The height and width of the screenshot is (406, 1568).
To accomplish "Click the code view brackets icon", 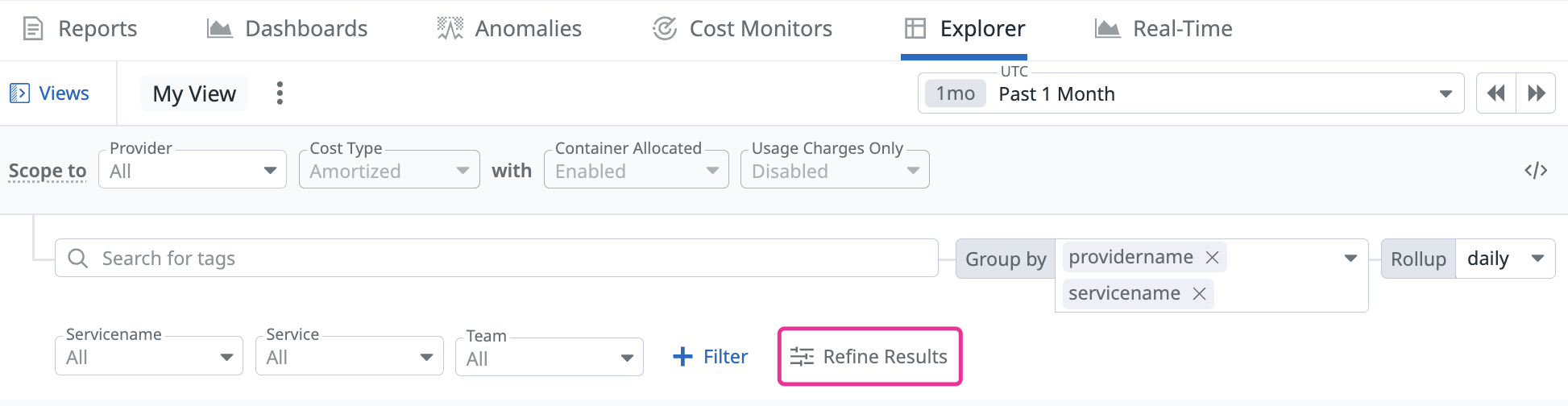I will (x=1535, y=170).
